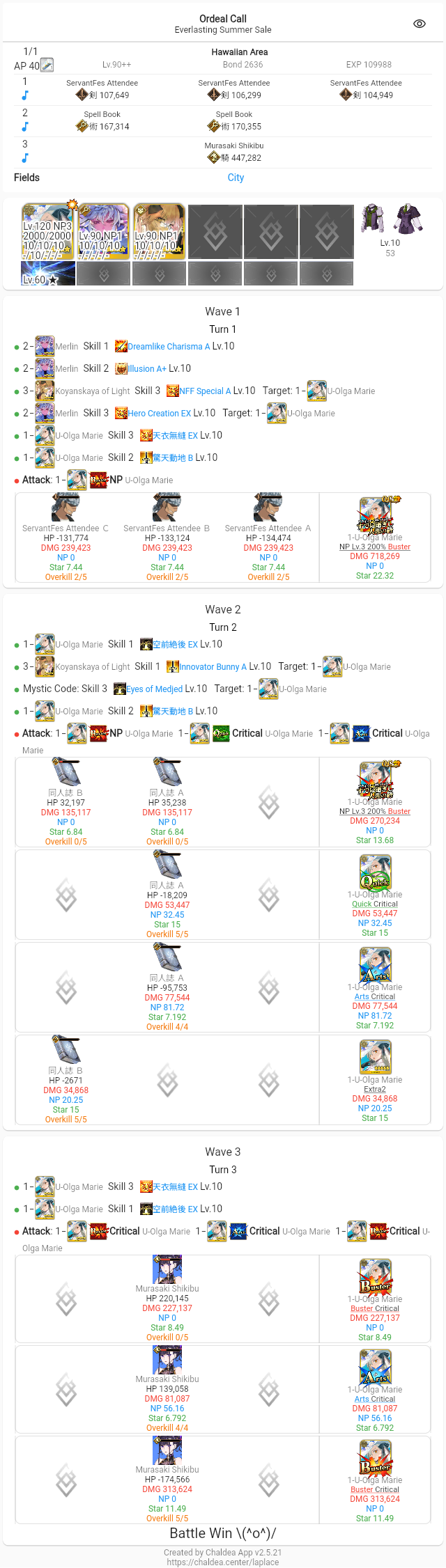The image size is (446, 1568).
Task: Select the Lv.120 NP3 servant thumbnail
Action: 48,232
